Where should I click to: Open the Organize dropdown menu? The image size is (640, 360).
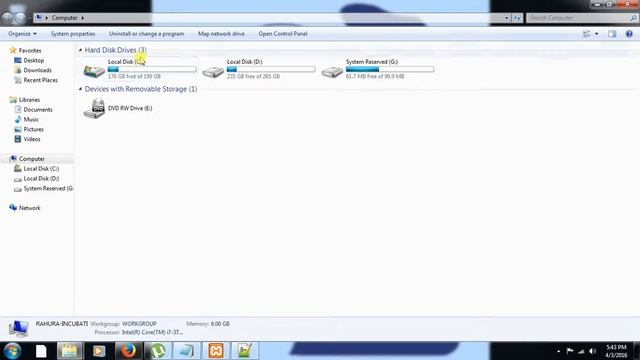click(x=22, y=34)
